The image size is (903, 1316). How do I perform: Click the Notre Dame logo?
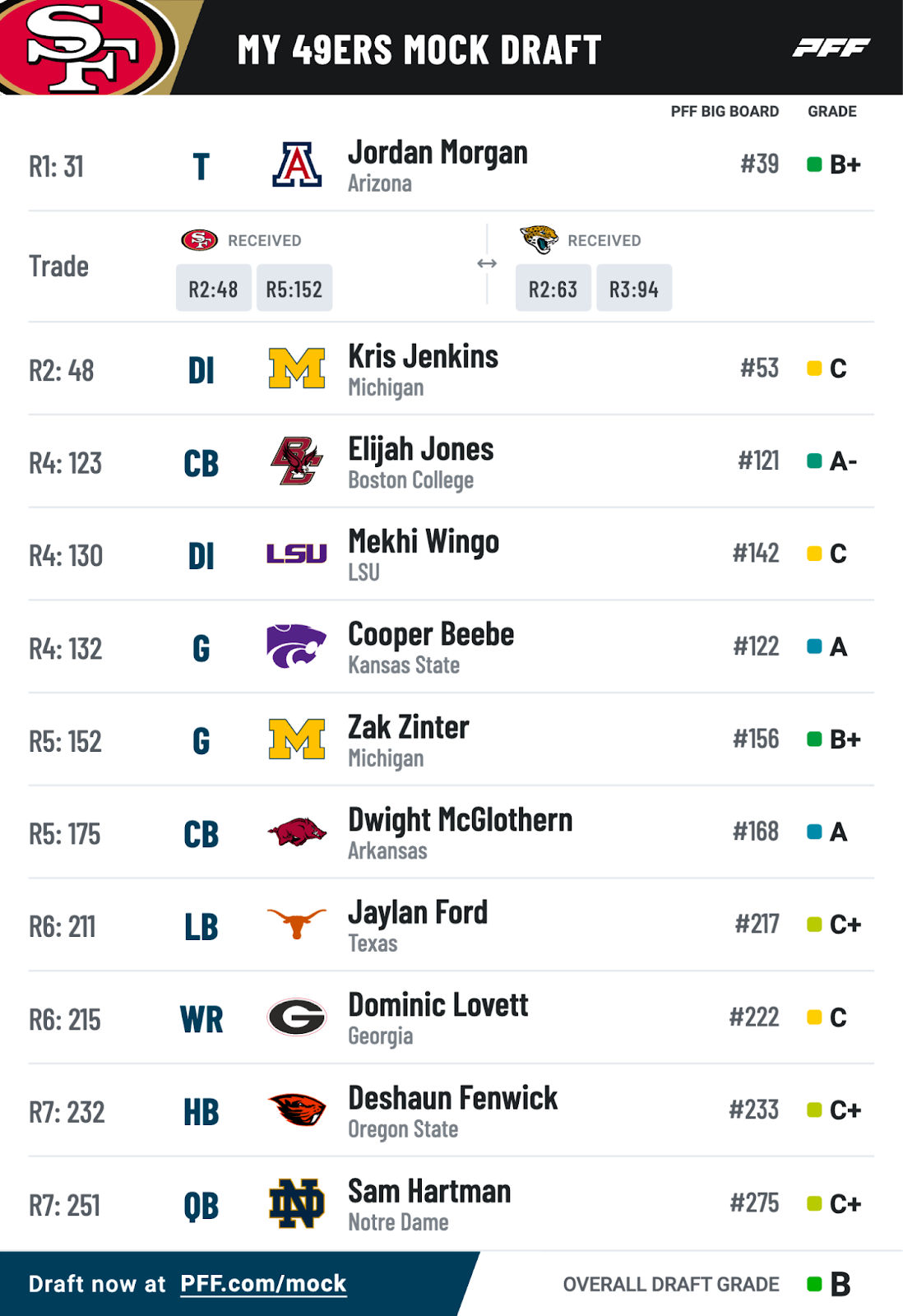coord(297,1203)
